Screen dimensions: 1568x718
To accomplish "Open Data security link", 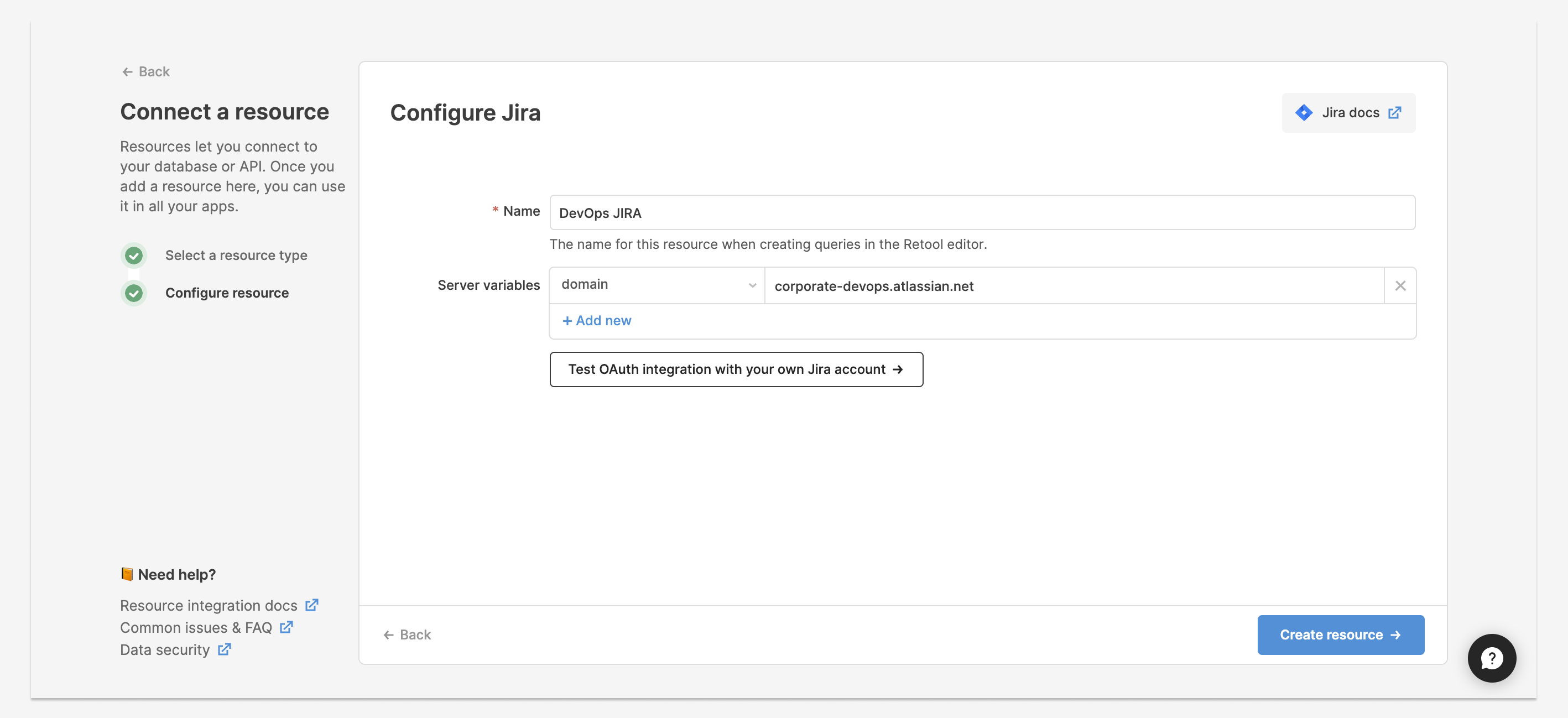I will click(164, 650).
